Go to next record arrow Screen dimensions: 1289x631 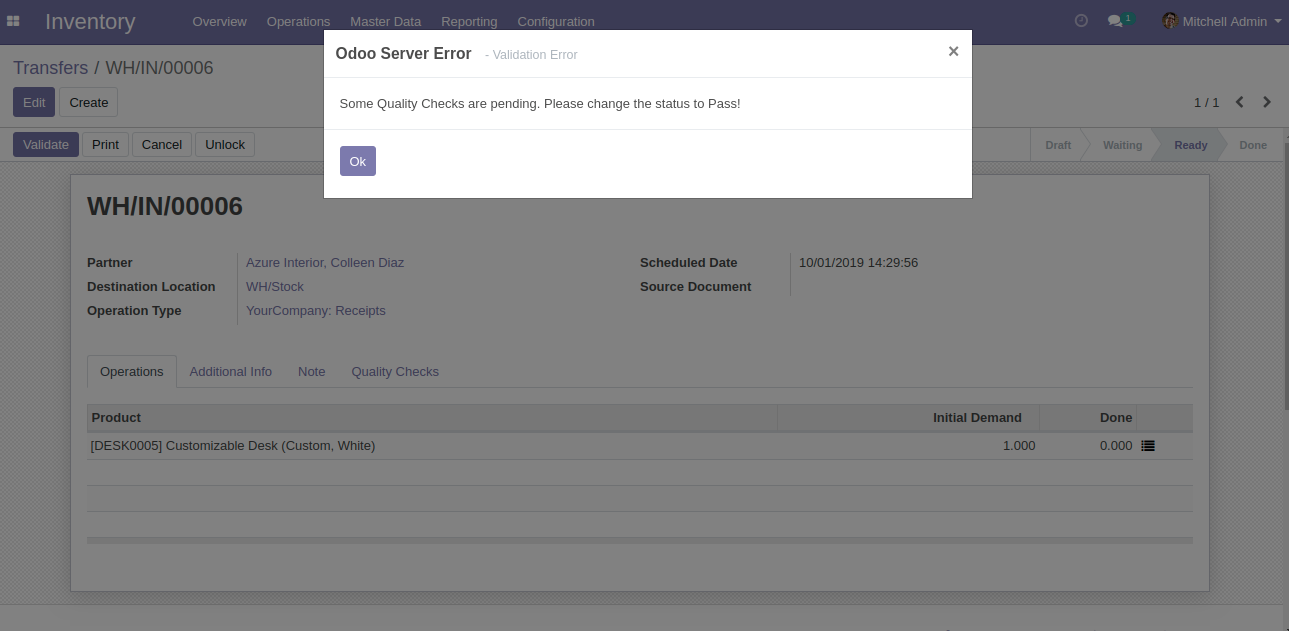point(1267,102)
